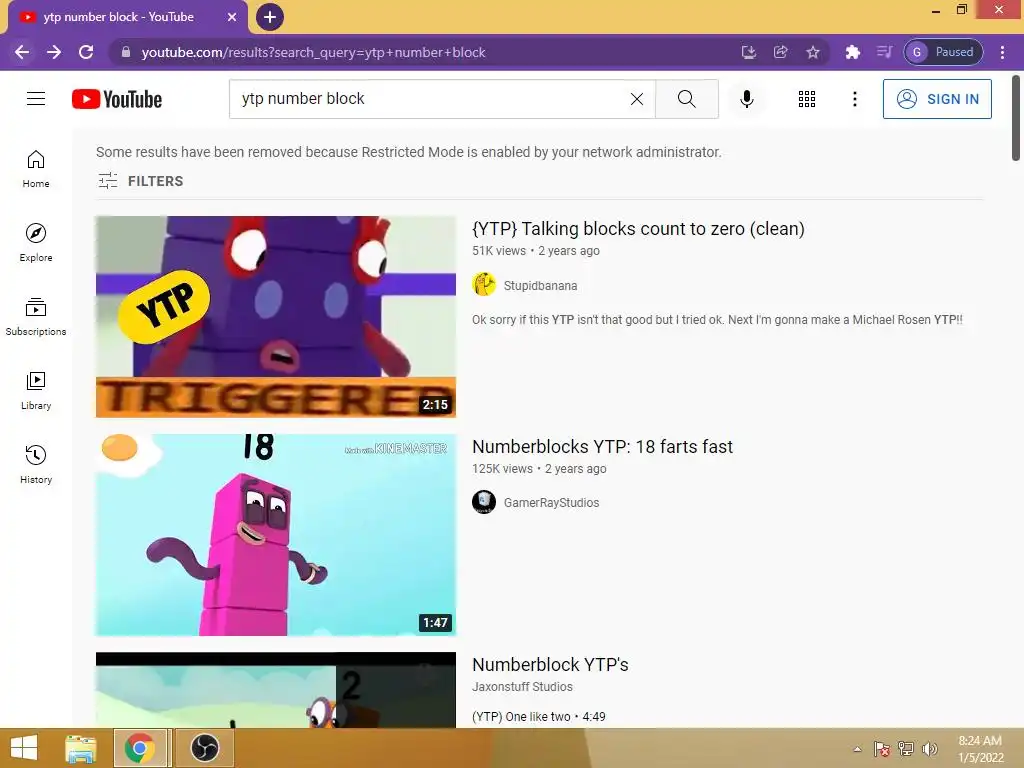Image resolution: width=1024 pixels, height=768 pixels.
Task: Open the search FILTERS panel
Action: [140, 181]
